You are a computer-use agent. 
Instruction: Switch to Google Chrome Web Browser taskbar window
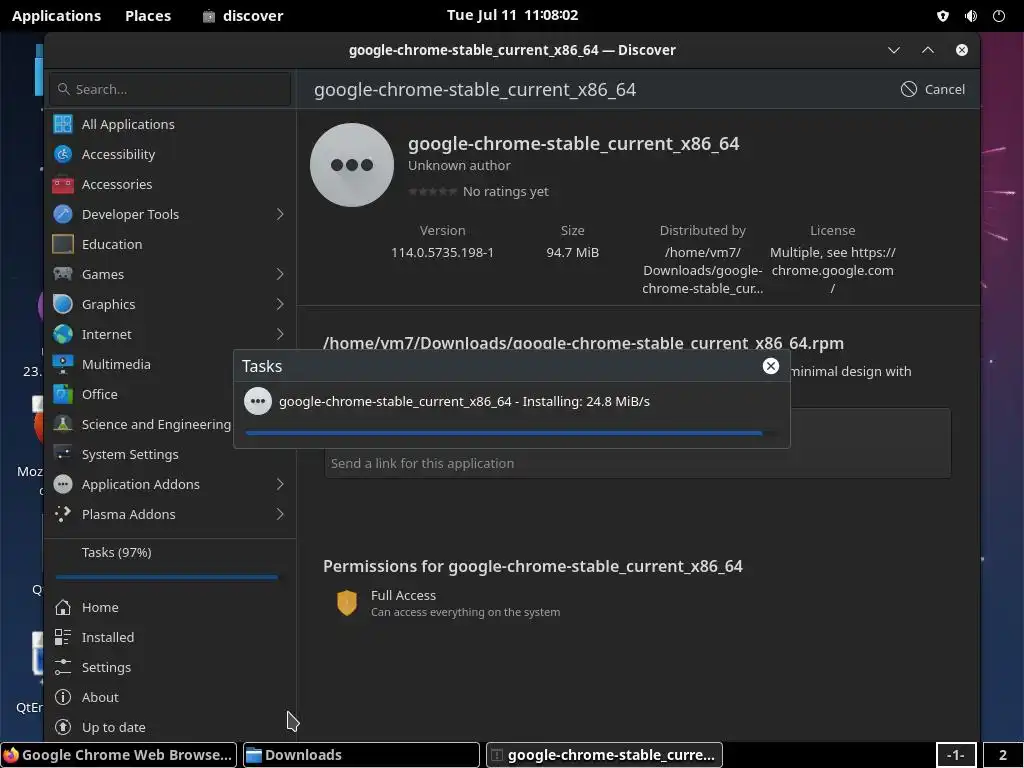(x=118, y=755)
